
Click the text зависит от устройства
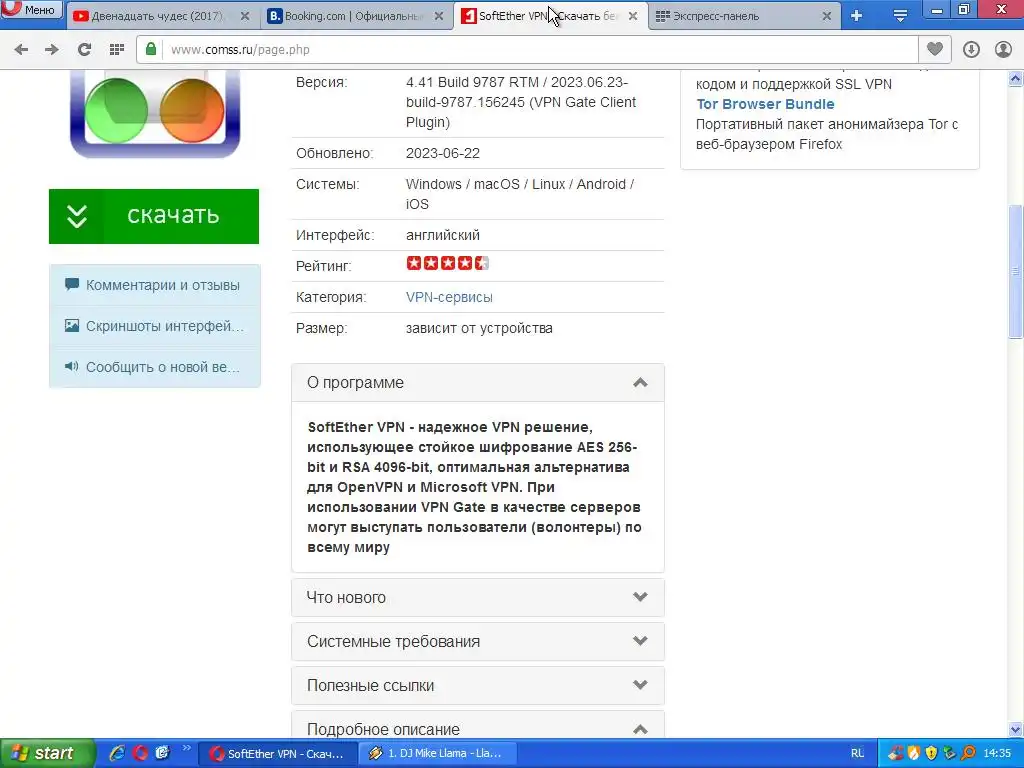(x=479, y=328)
